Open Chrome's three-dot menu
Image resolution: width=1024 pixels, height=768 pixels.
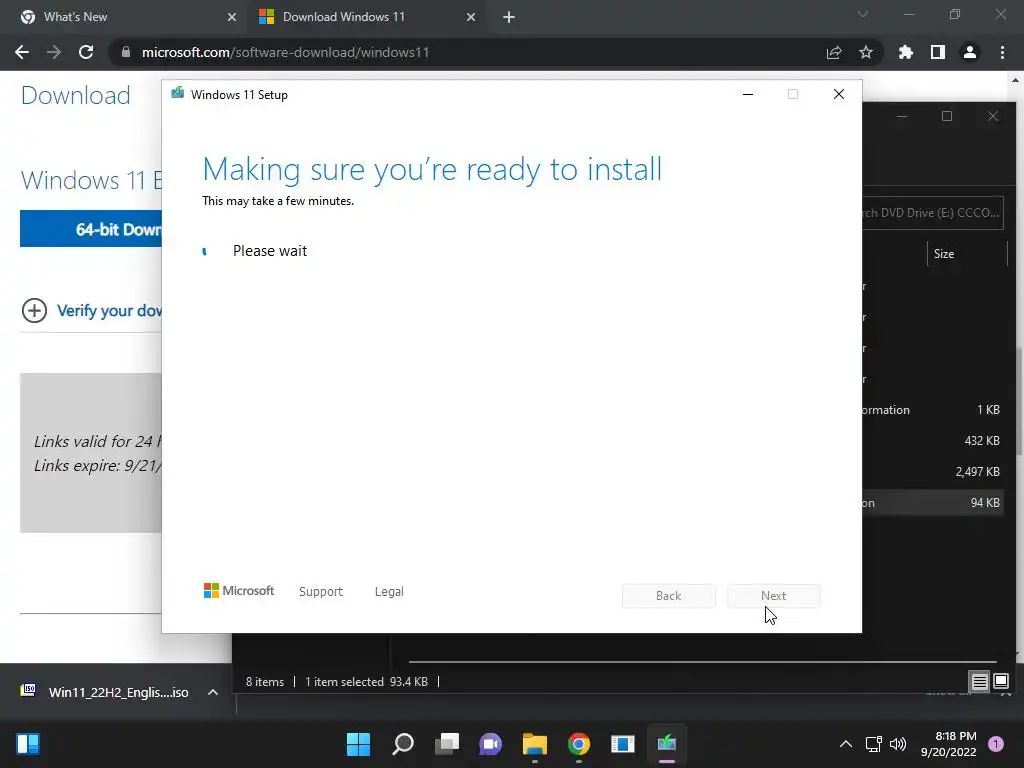pos(1002,52)
